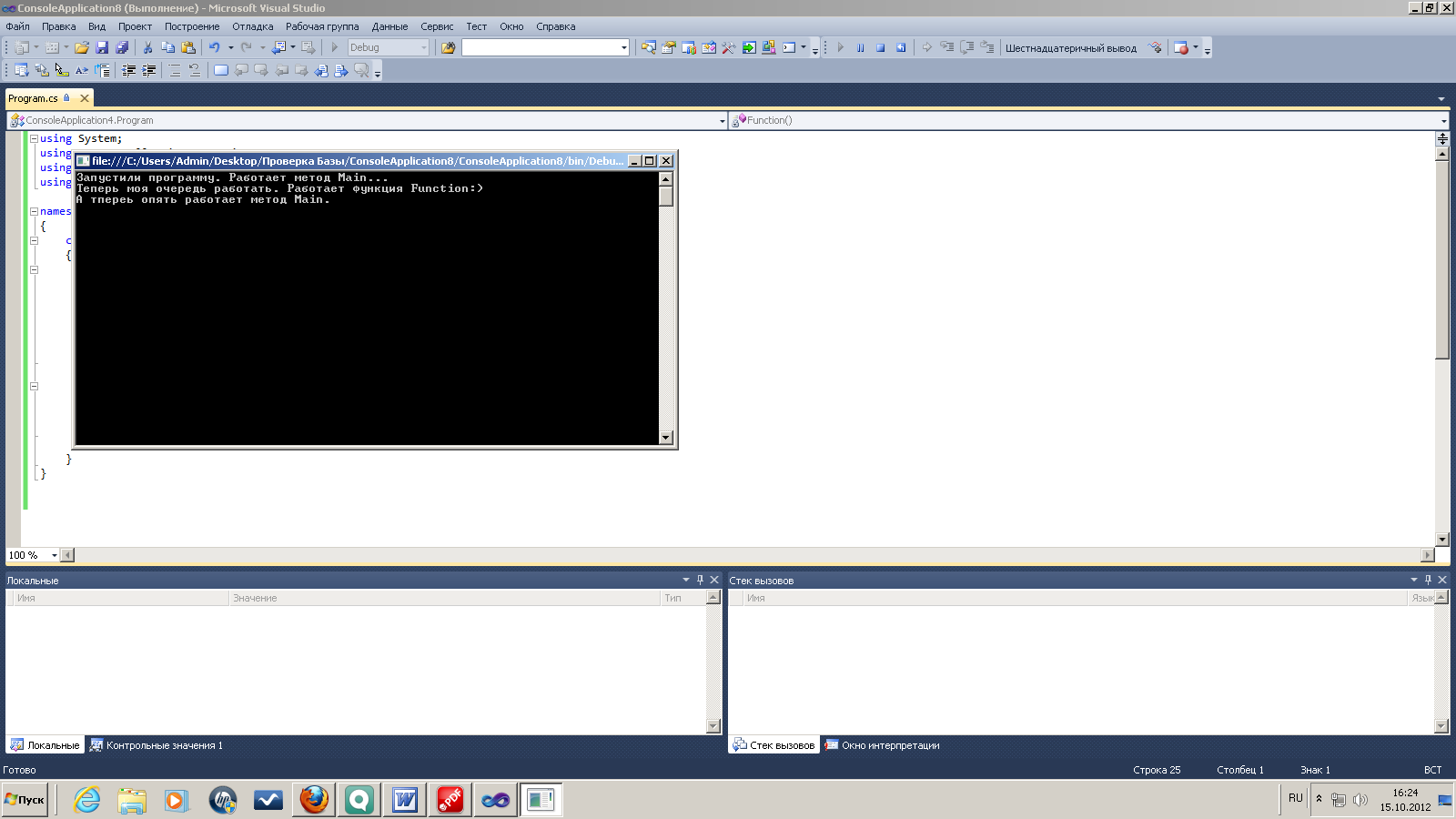Paste from clipboard icon
Viewport: 1456px width, 819px height.
188,47
